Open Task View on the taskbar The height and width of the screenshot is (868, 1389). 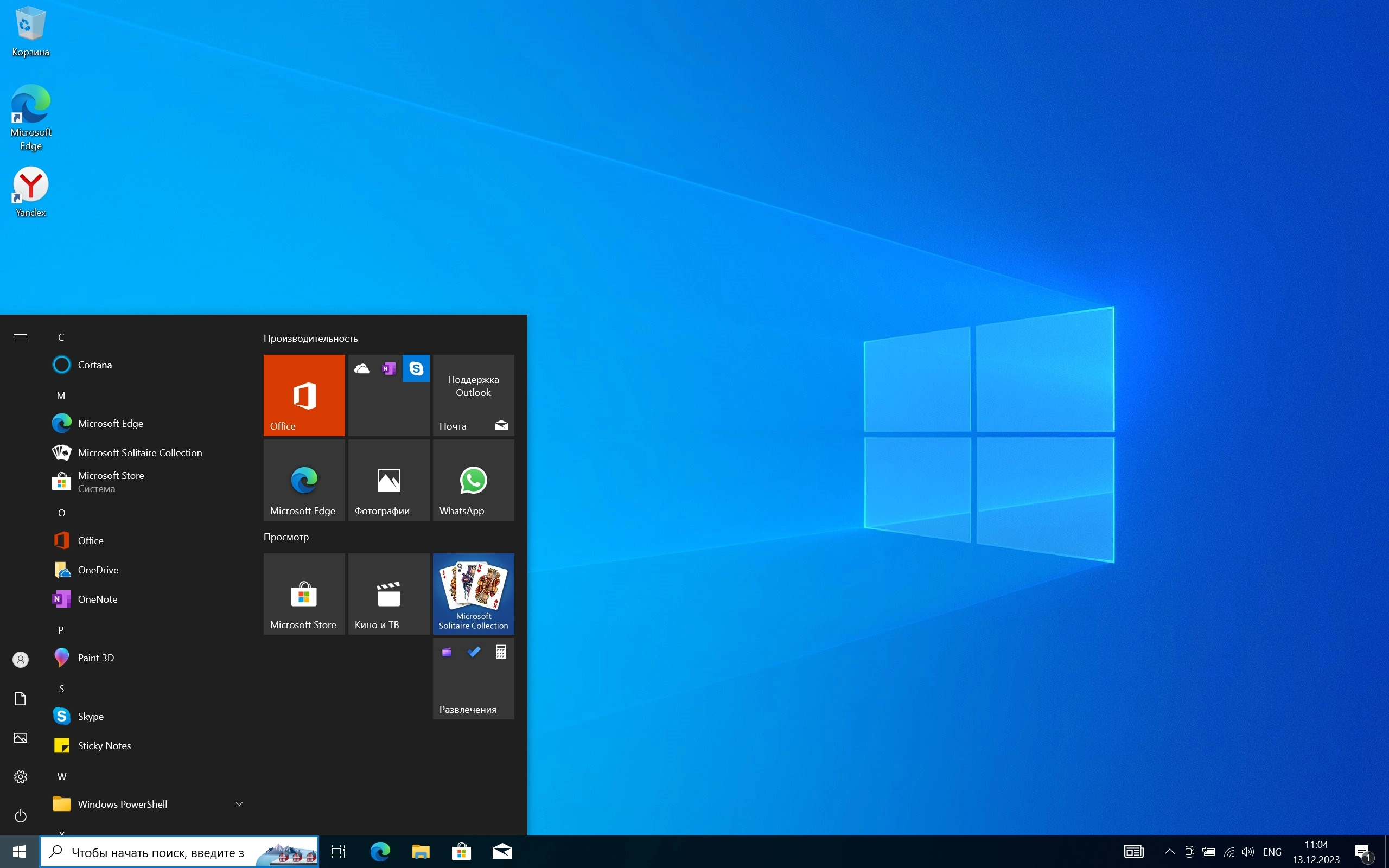[x=339, y=852]
